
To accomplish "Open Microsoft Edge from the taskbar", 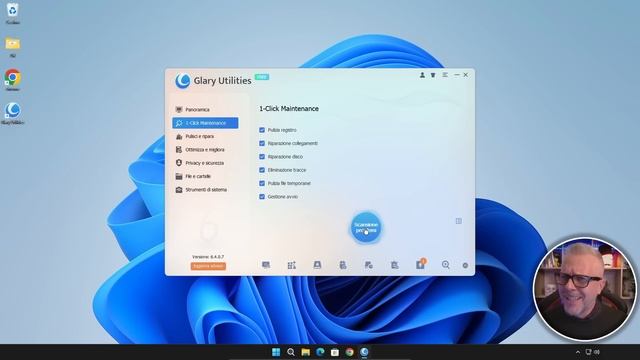I will [320, 352].
